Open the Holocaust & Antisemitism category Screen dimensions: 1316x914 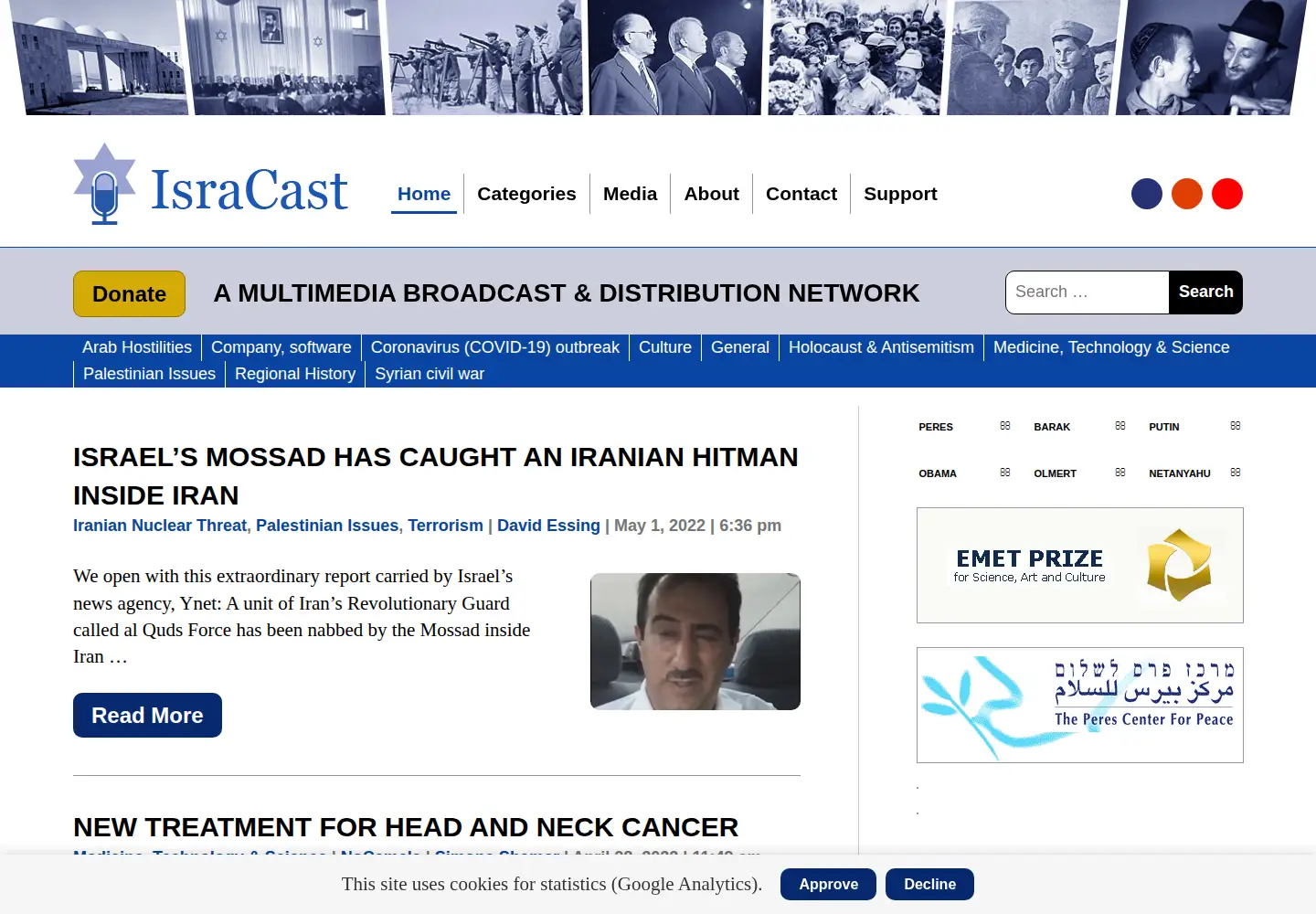[881, 347]
